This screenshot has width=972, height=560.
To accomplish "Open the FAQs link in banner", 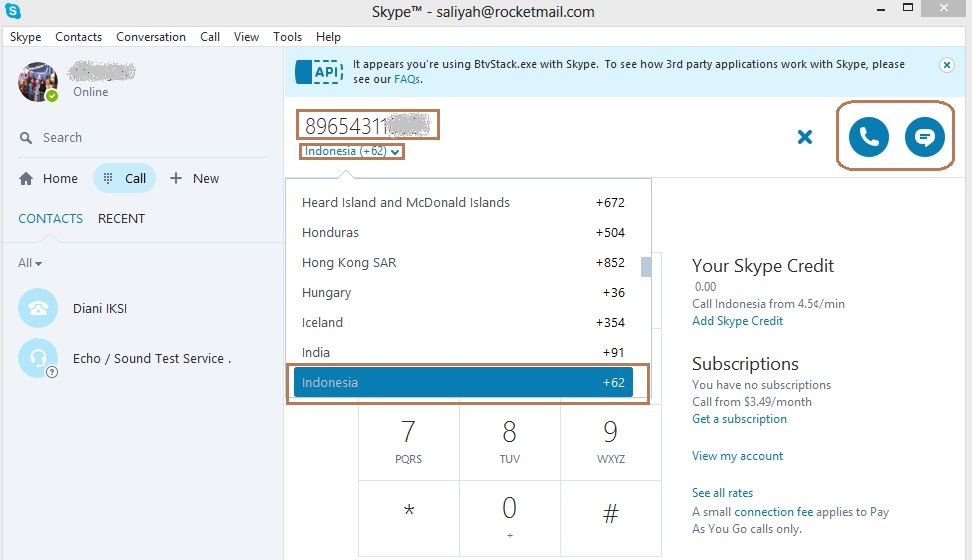I will [x=407, y=79].
